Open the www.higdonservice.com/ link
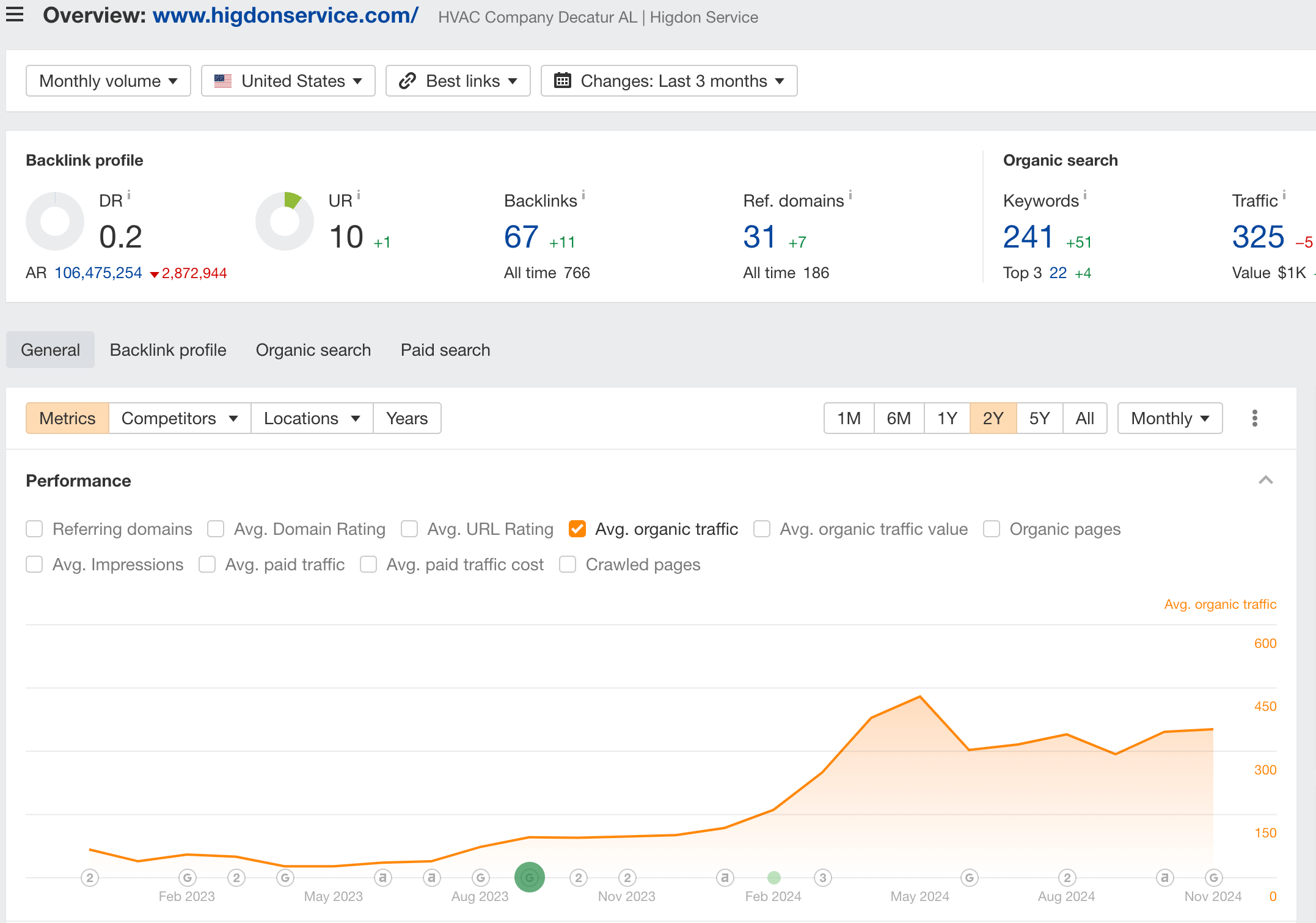Image resolution: width=1316 pixels, height=923 pixels. pyautogui.click(x=285, y=15)
